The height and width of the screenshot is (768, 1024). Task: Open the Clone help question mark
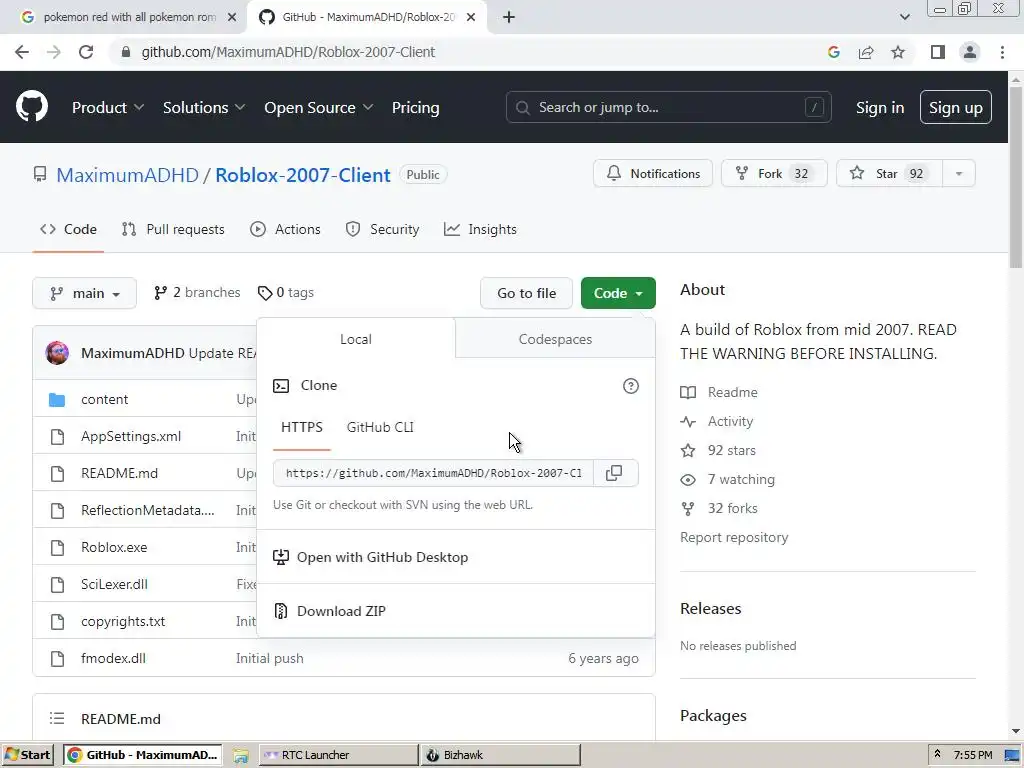point(630,386)
